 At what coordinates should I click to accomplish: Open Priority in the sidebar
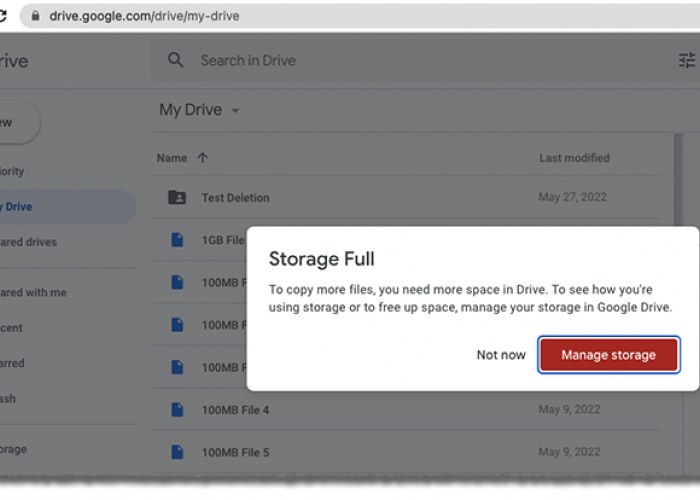point(12,171)
